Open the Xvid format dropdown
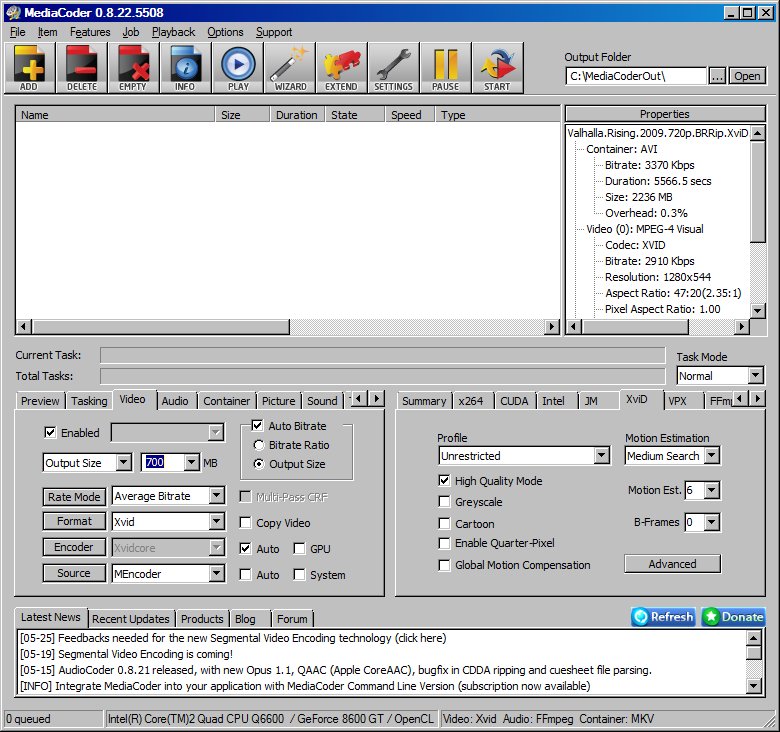The width and height of the screenshot is (780, 732). coord(216,522)
